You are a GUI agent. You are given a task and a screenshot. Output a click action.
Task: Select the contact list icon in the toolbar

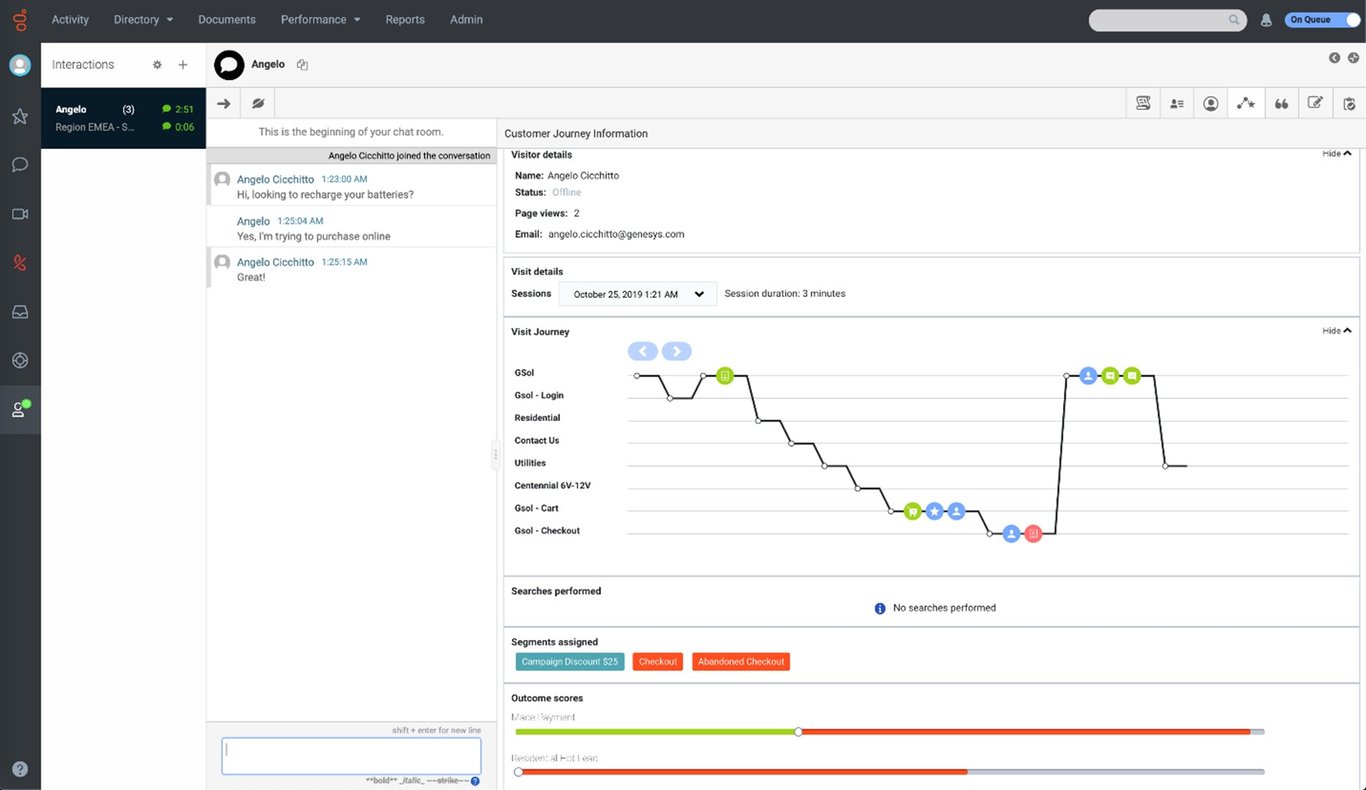click(x=1177, y=102)
